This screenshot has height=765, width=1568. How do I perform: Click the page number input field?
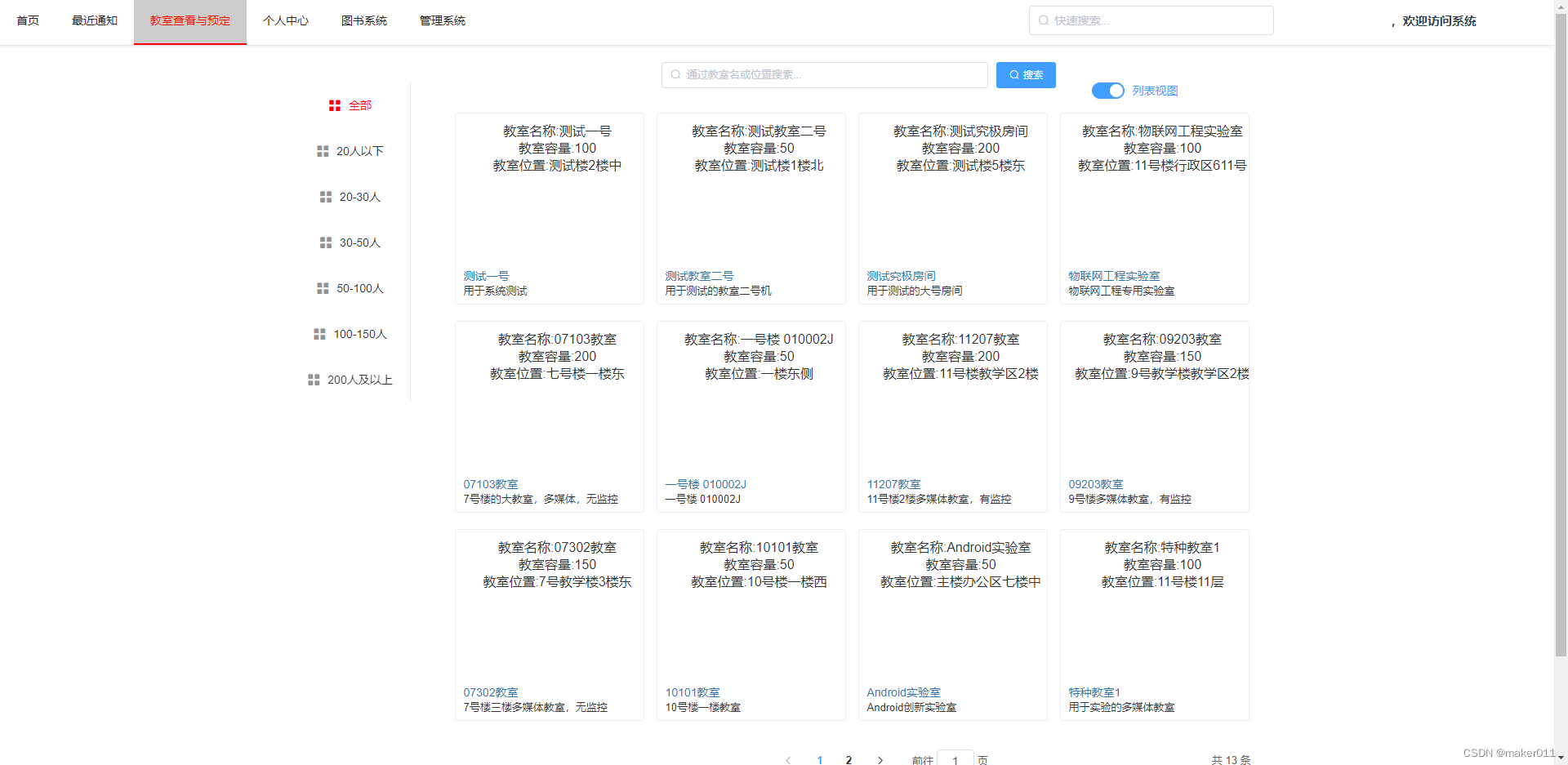tap(955, 759)
